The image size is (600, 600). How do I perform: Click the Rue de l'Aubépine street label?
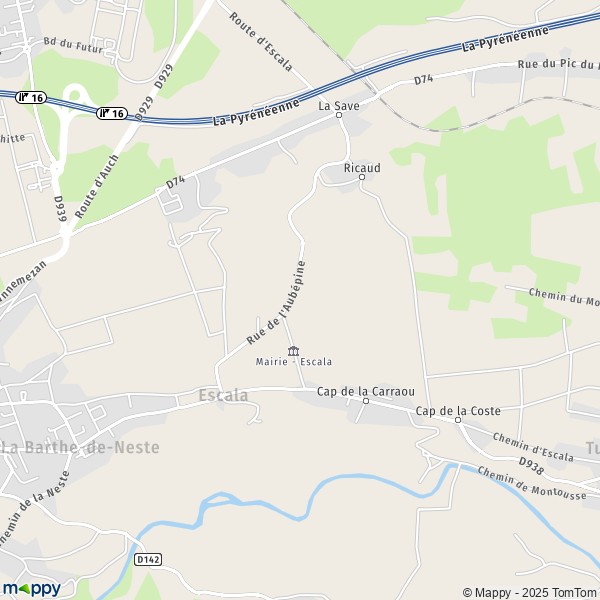[276, 303]
